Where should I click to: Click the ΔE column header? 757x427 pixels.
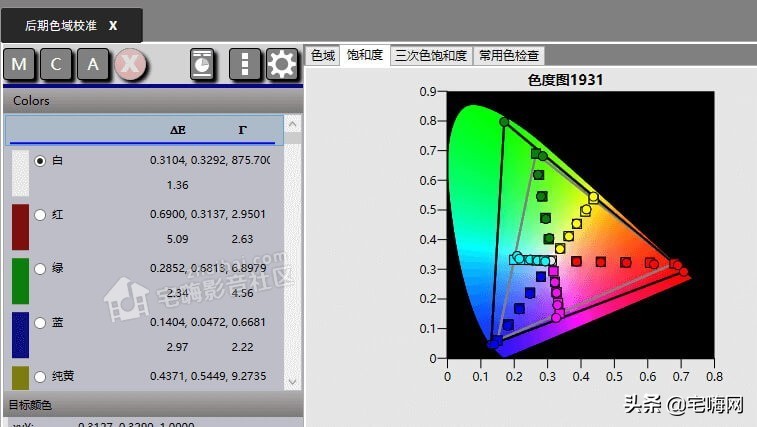coord(178,130)
